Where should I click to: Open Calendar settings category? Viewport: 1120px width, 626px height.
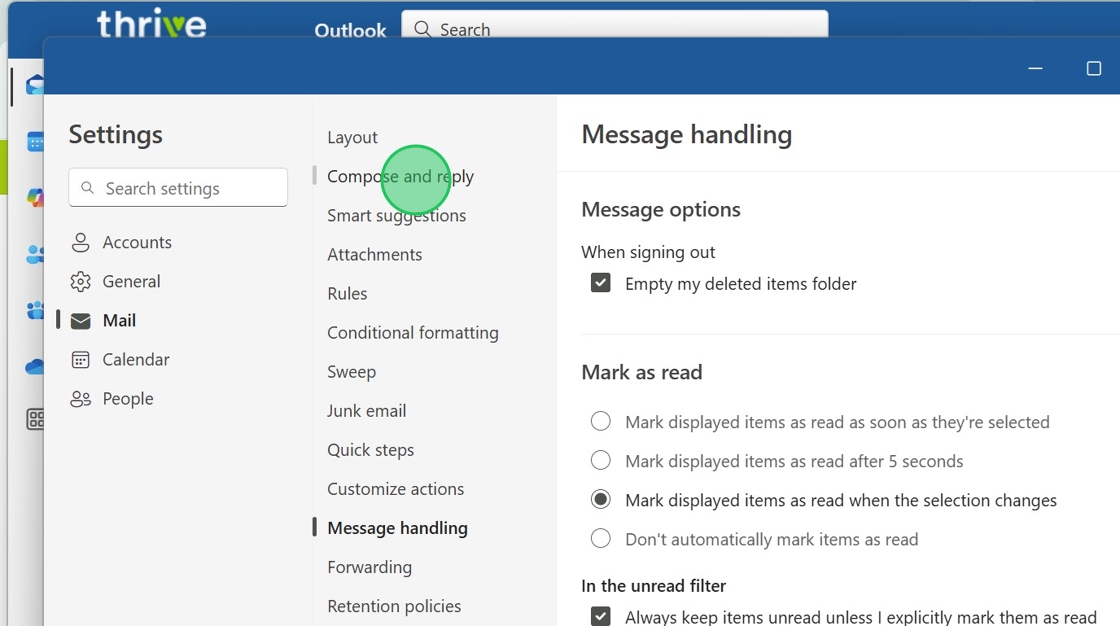135,360
